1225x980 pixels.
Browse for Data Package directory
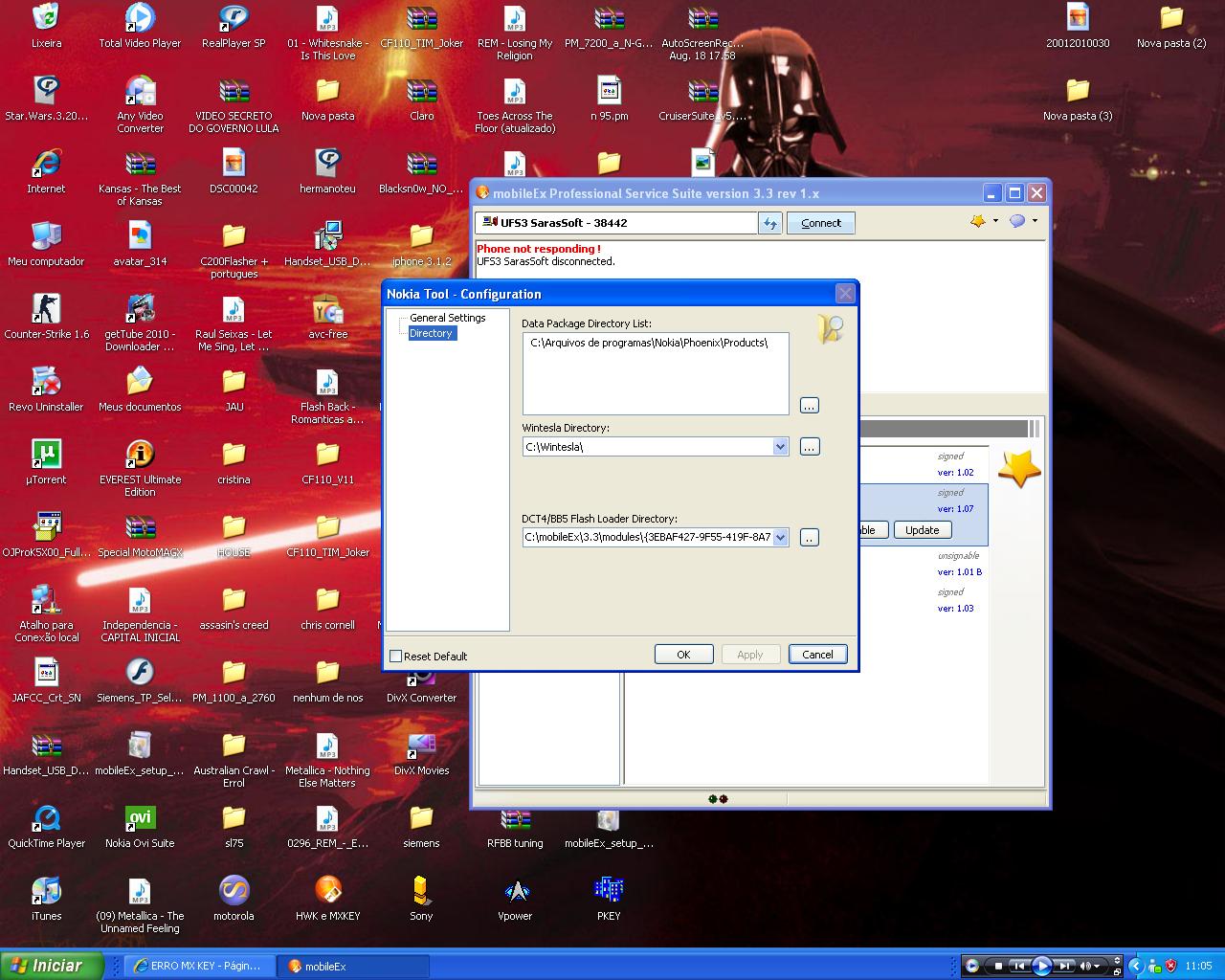coord(810,406)
